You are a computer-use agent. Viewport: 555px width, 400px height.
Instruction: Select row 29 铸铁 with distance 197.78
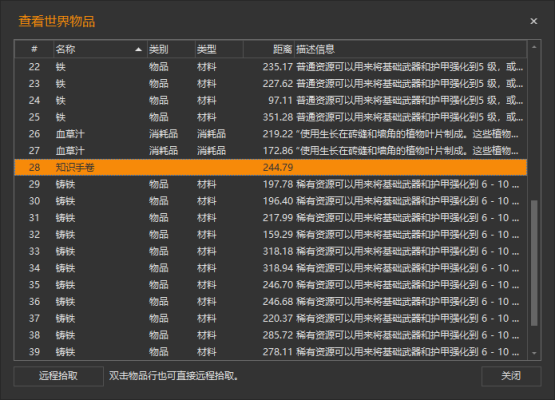tap(271, 184)
